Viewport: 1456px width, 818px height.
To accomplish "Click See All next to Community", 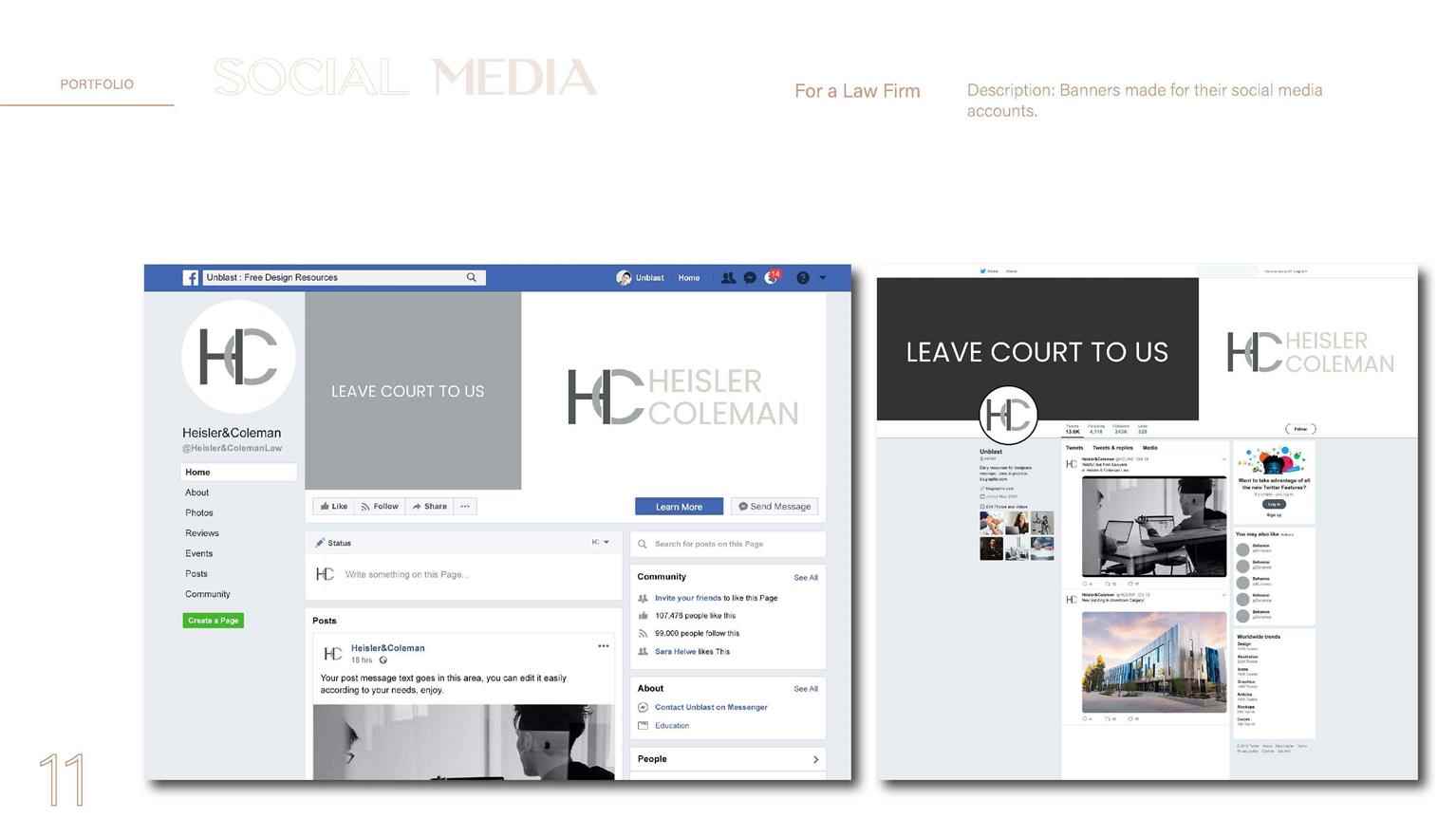I will click(806, 578).
